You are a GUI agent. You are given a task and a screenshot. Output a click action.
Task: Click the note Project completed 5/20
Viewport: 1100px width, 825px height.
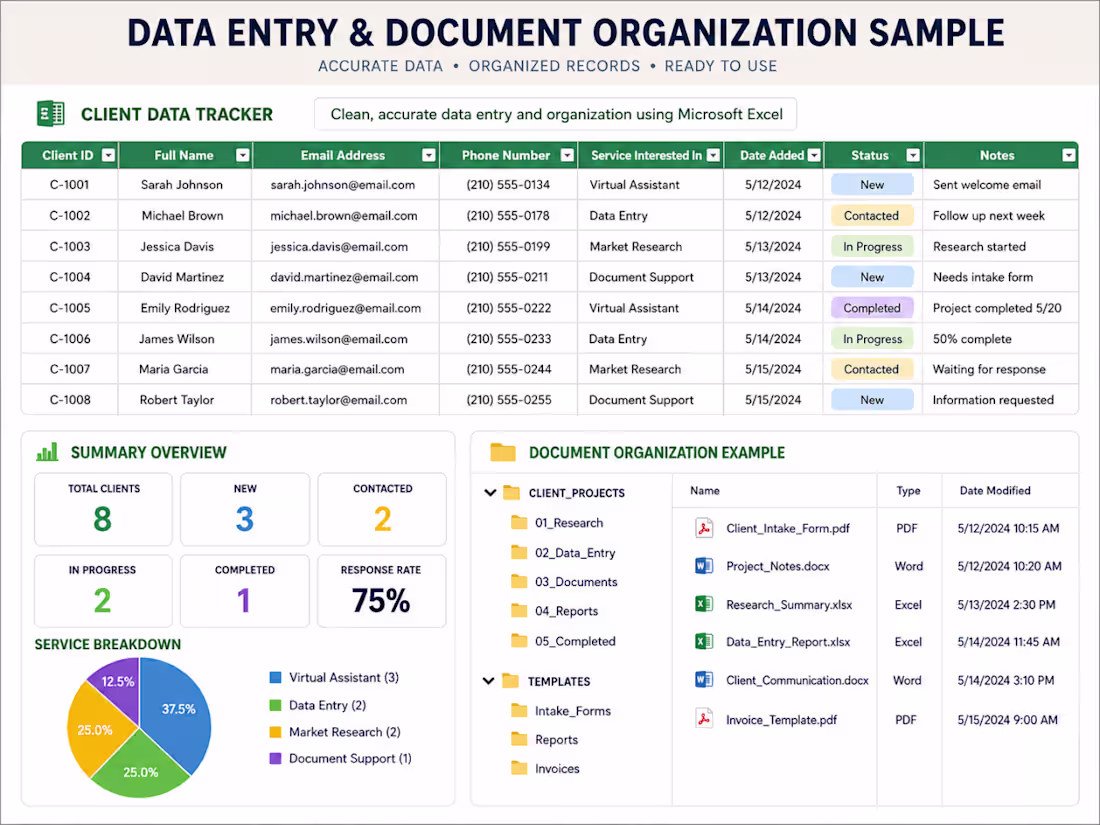[997, 308]
